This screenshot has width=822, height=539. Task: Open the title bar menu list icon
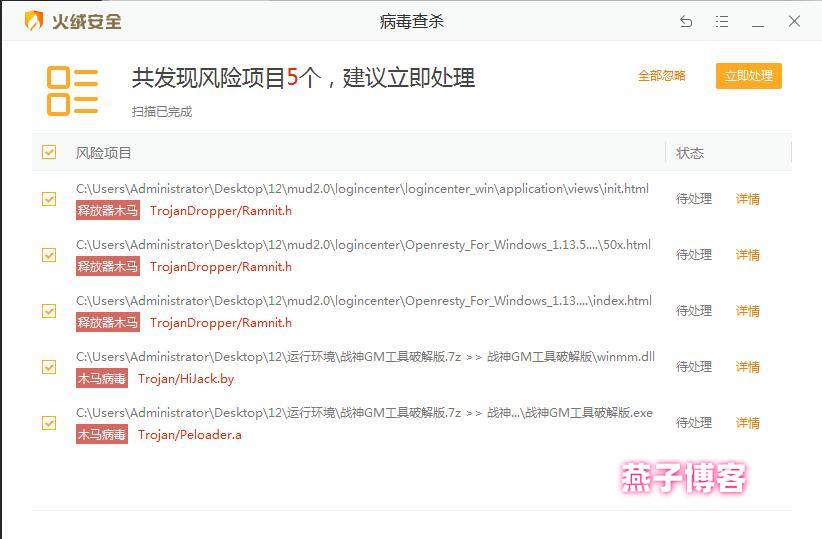722,21
